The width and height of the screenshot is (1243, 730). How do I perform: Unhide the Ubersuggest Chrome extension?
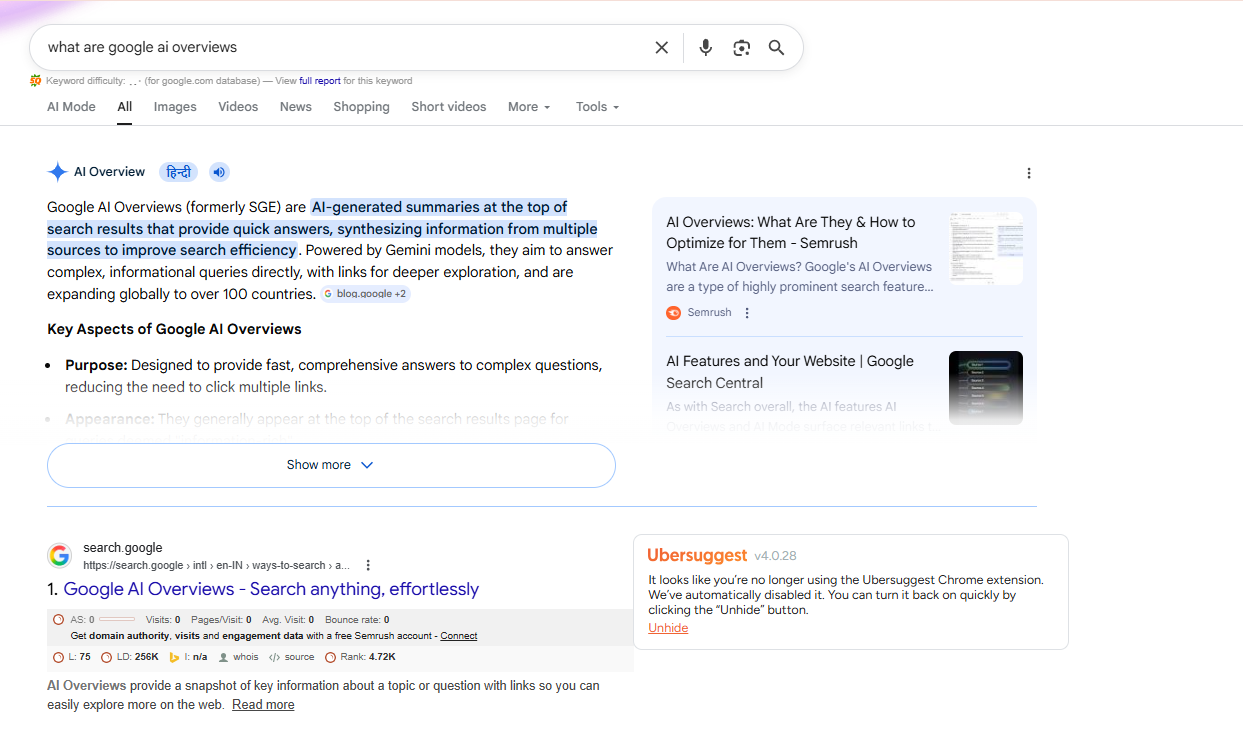668,628
